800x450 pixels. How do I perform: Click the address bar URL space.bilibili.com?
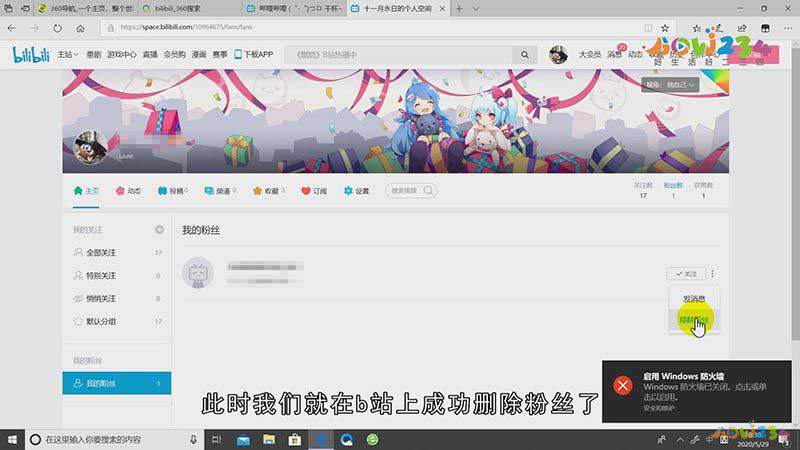[187, 27]
